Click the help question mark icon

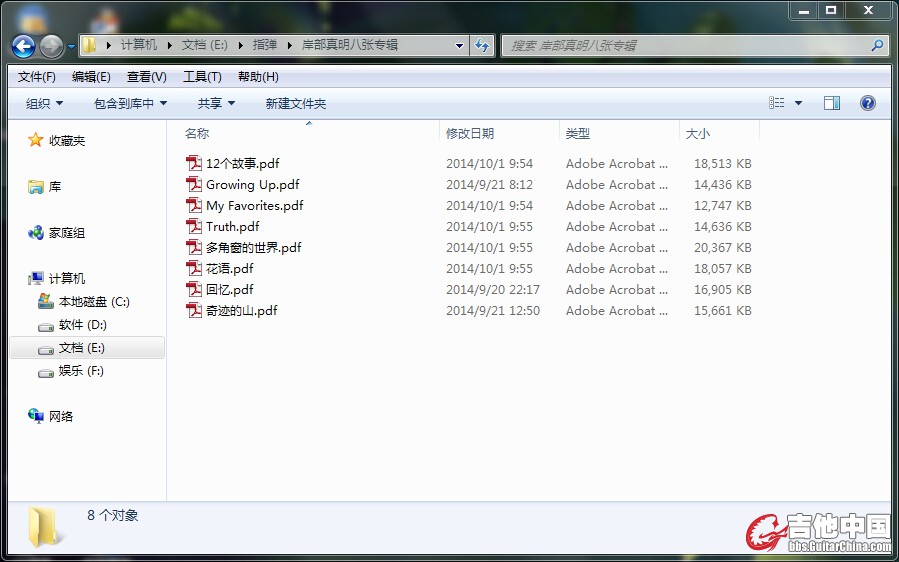click(867, 103)
